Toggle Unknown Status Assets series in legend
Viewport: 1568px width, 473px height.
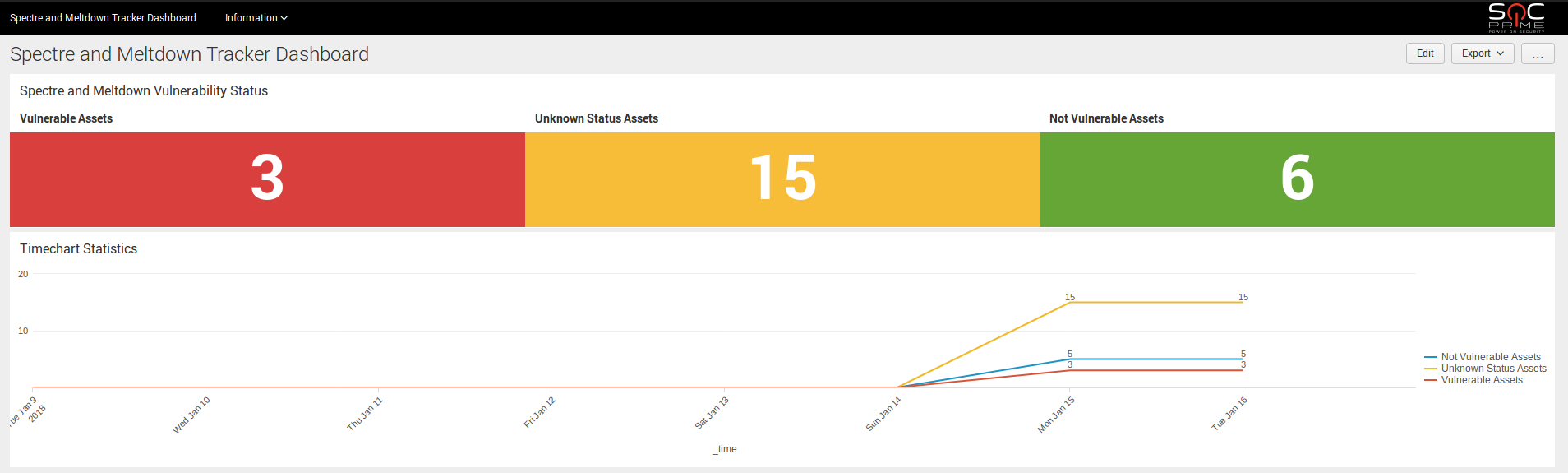point(1493,369)
